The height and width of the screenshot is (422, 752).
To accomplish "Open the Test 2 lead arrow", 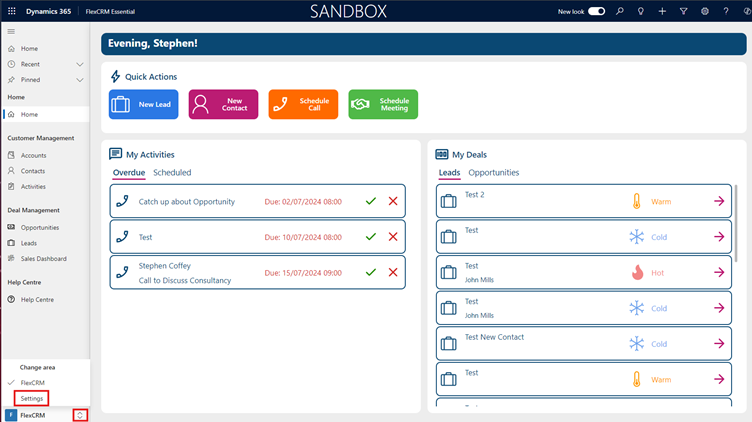I will (718, 201).
